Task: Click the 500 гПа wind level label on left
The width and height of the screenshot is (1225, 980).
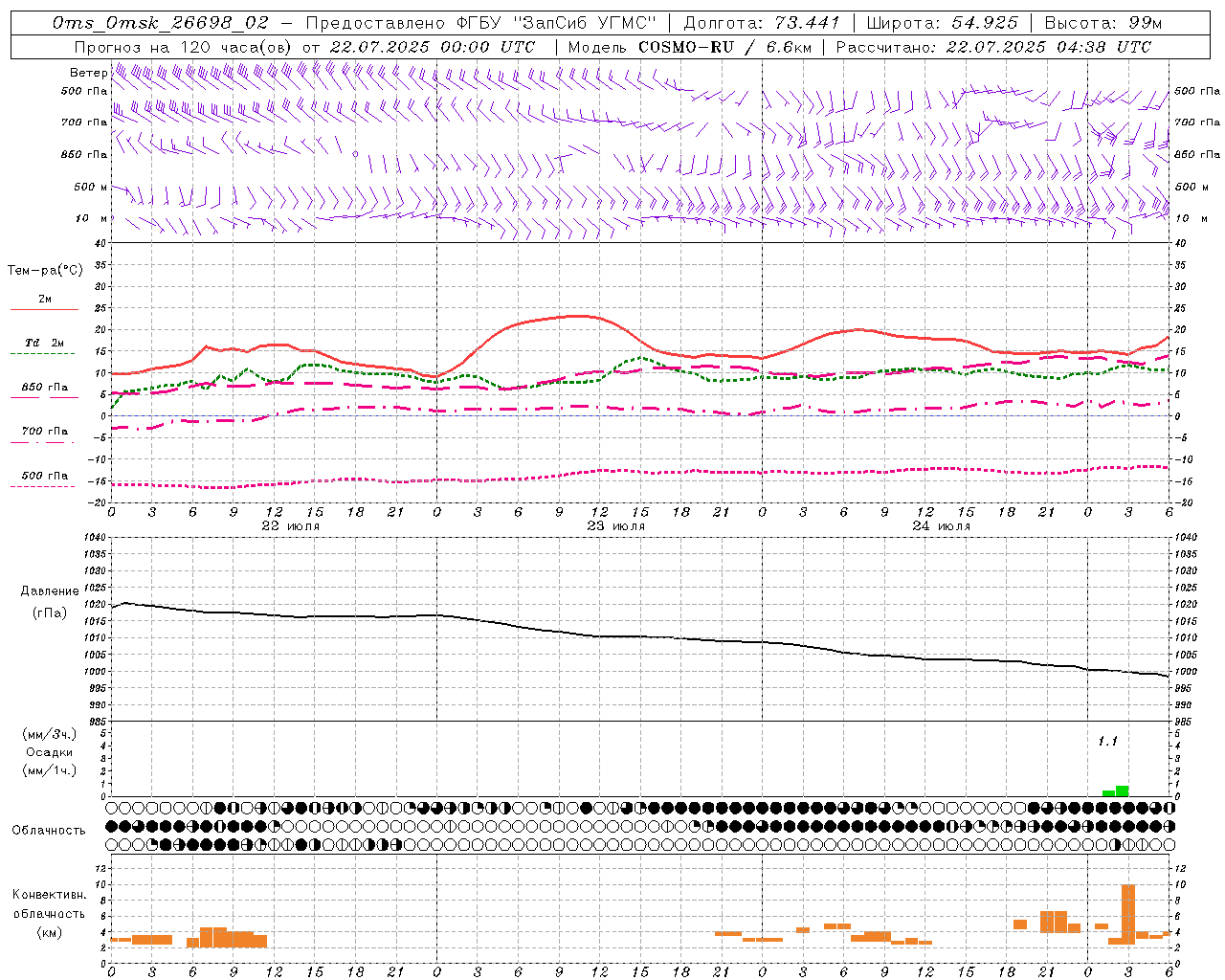Action: [x=83, y=91]
